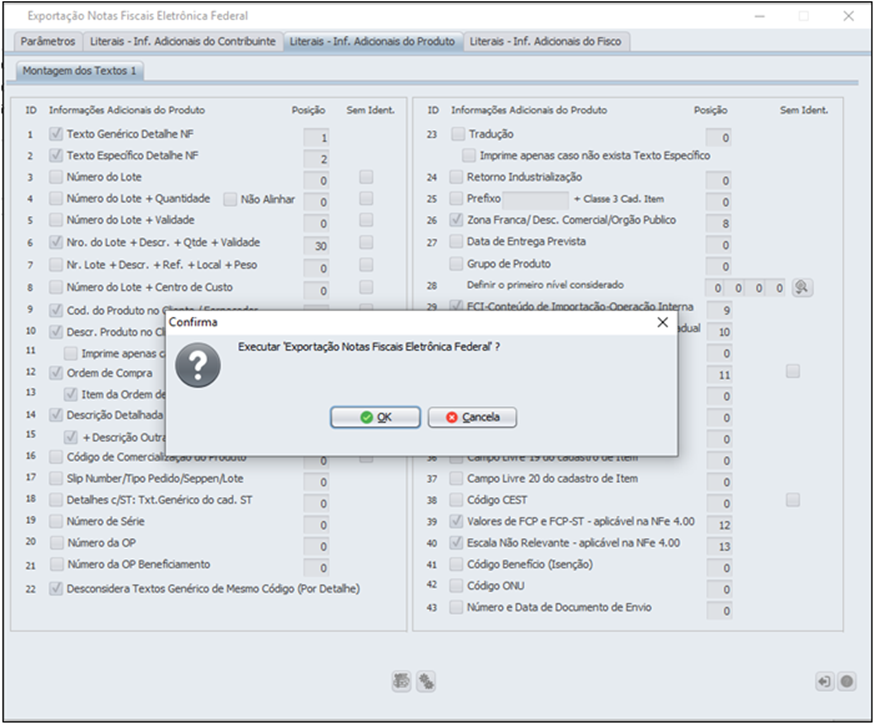Image resolution: width=875 pixels, height=725 pixels.
Task: Select the Montagem dos Textos 1 subtab
Action: coord(80,70)
